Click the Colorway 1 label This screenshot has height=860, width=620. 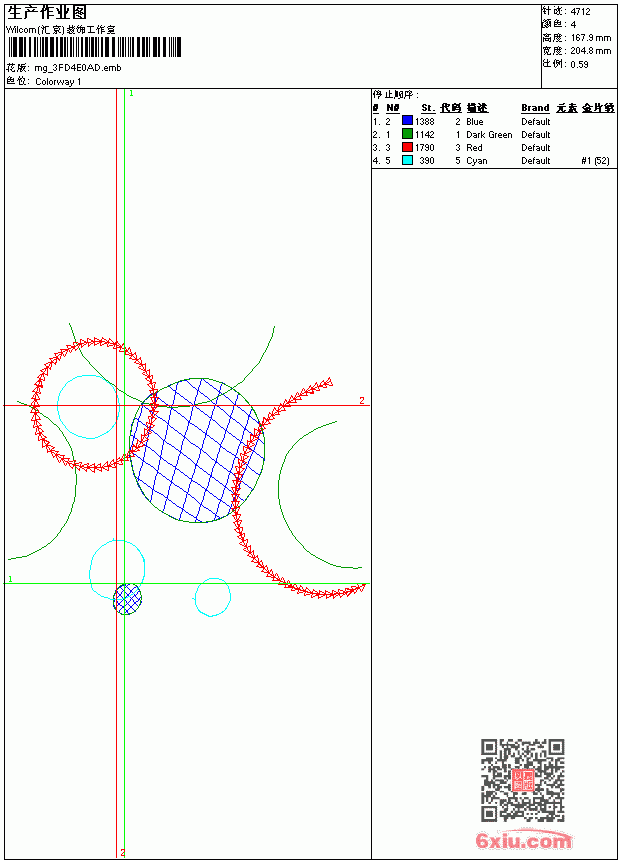pyautogui.click(x=58, y=82)
